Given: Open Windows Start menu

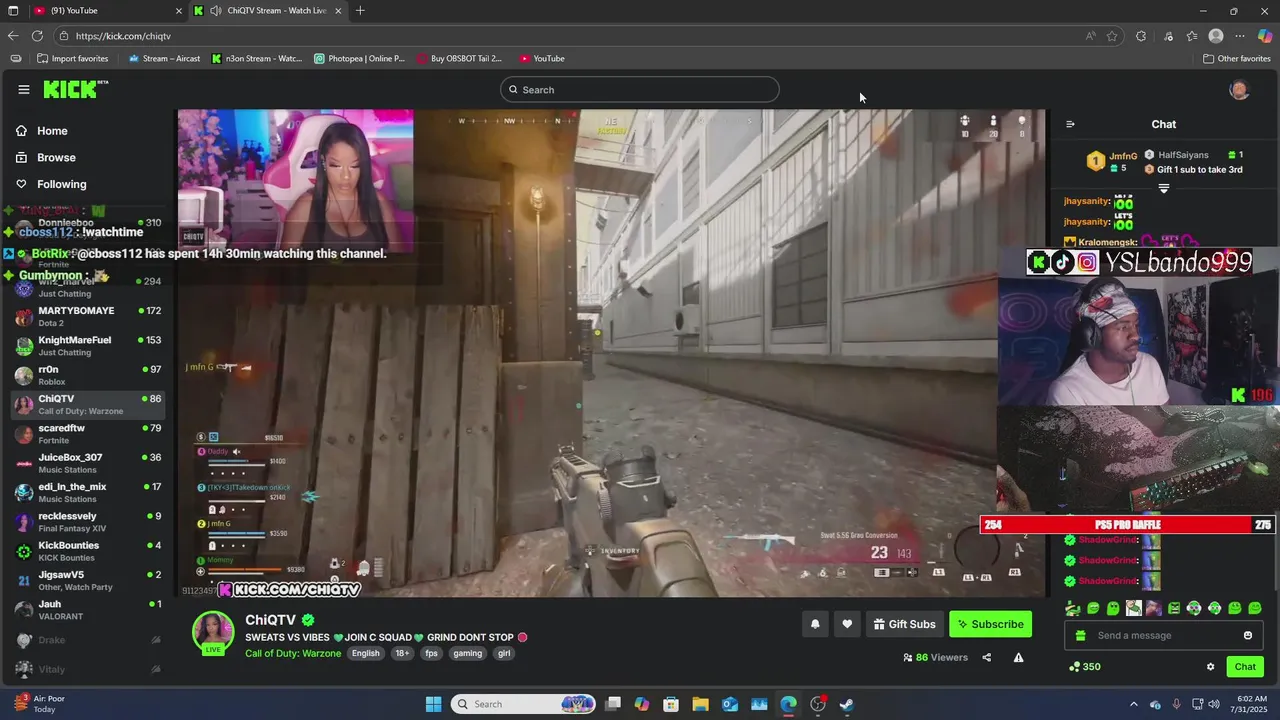Looking at the screenshot, I should pos(434,704).
